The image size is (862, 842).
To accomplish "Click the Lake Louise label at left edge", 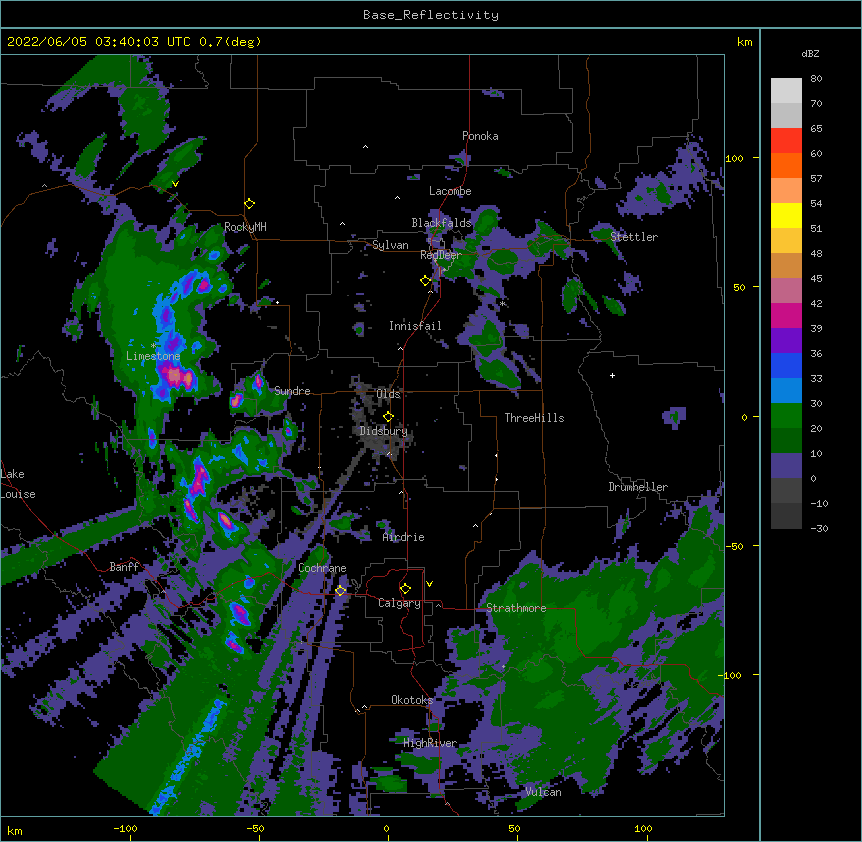I will [18, 484].
